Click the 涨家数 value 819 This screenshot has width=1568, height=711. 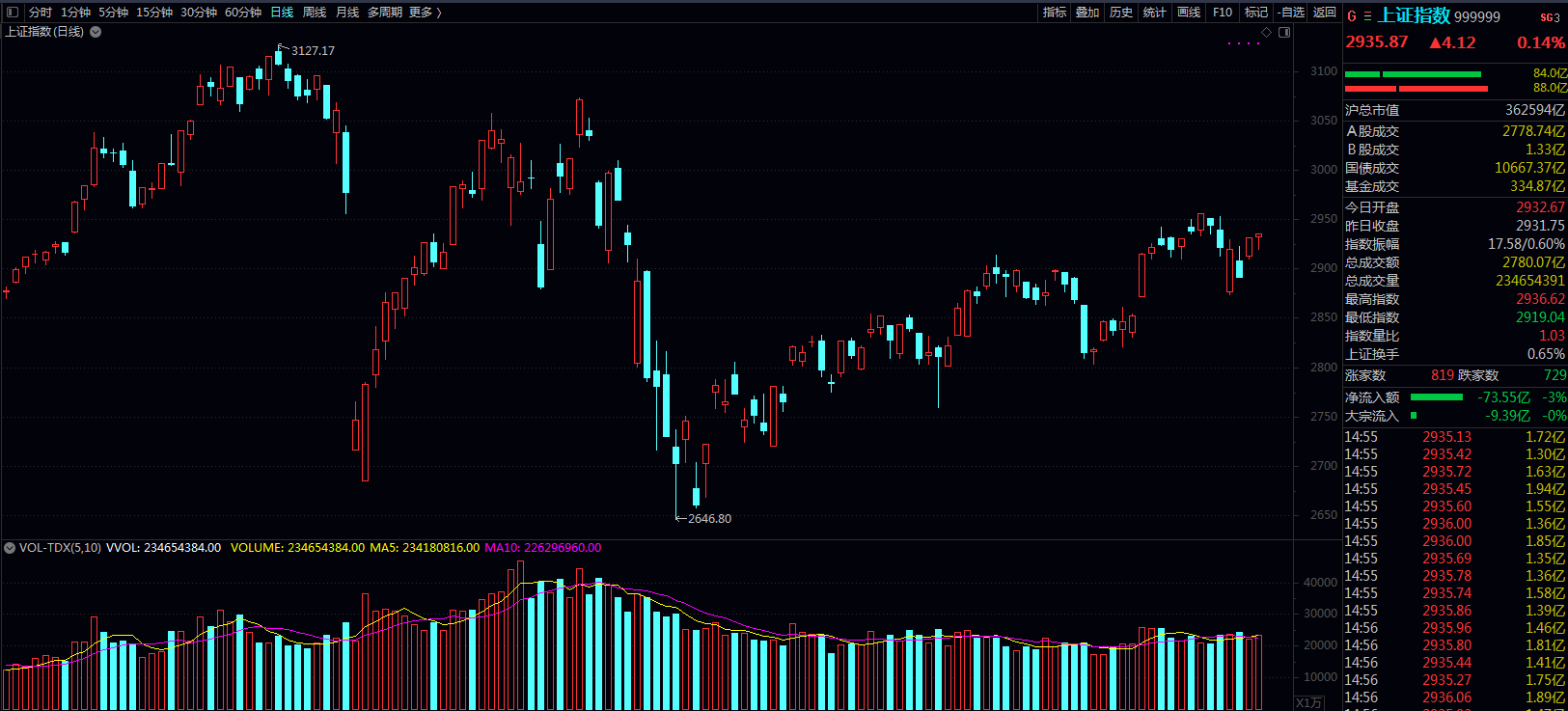tap(1443, 375)
